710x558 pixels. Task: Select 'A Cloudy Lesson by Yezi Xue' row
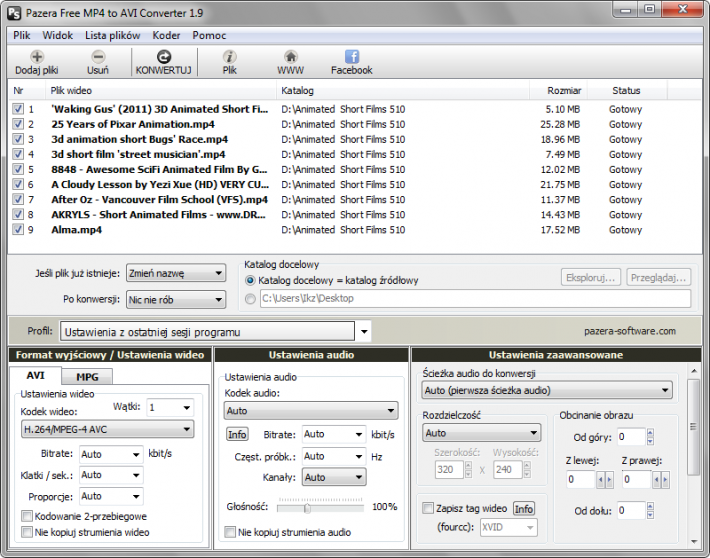pos(355,184)
